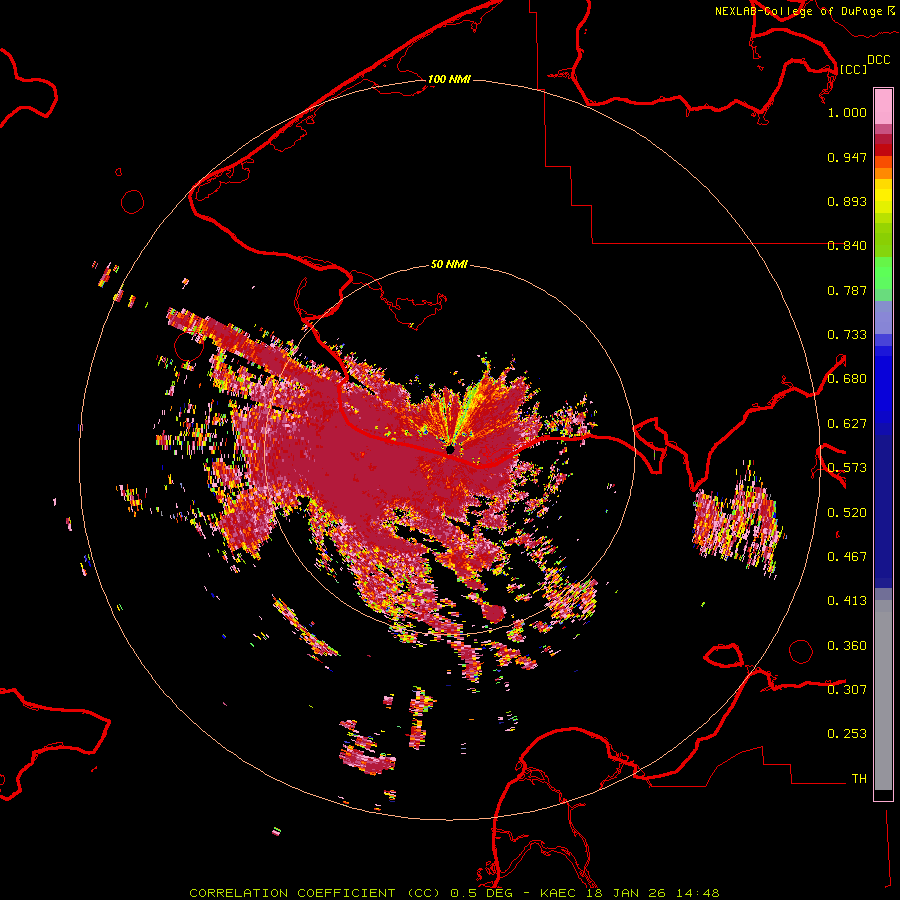Click the 100 NMI range ring label
The width and height of the screenshot is (900, 900).
449,79
